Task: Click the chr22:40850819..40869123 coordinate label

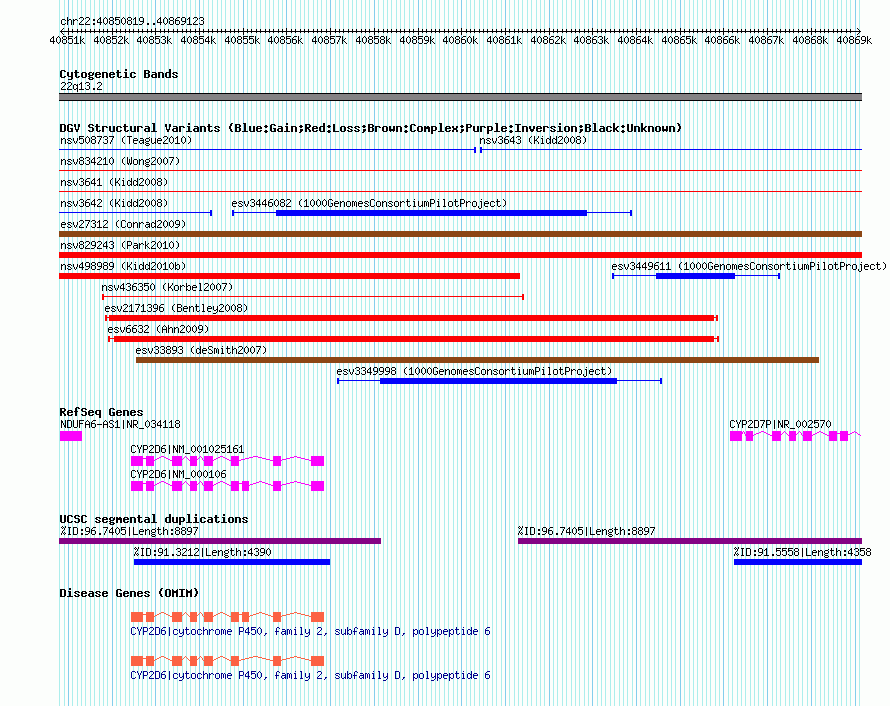Action: 132,21
